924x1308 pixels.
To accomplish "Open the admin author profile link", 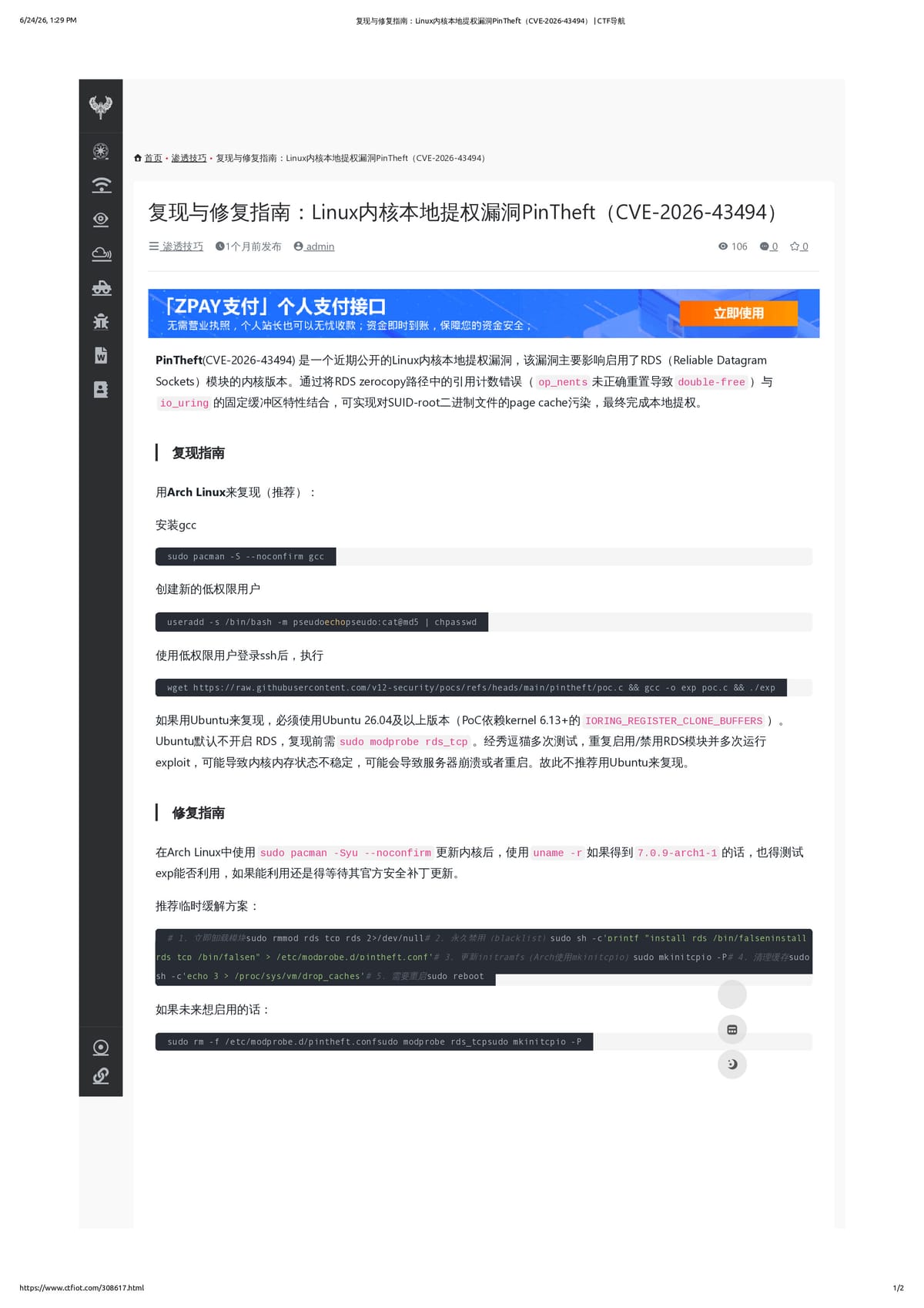I will [x=320, y=247].
